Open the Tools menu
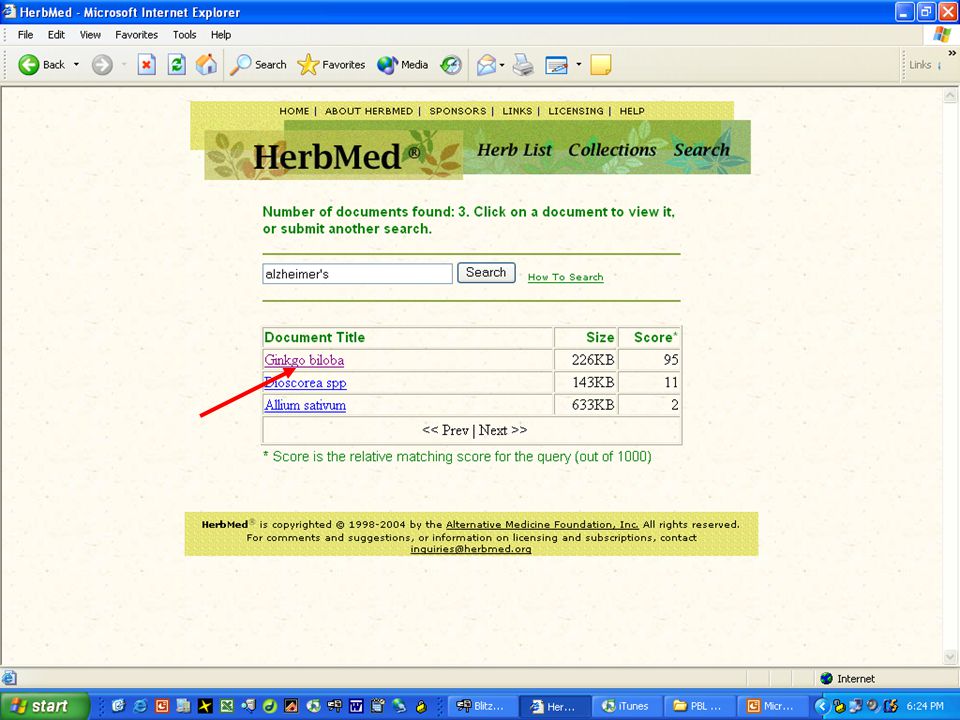This screenshot has height=720, width=960. point(184,35)
